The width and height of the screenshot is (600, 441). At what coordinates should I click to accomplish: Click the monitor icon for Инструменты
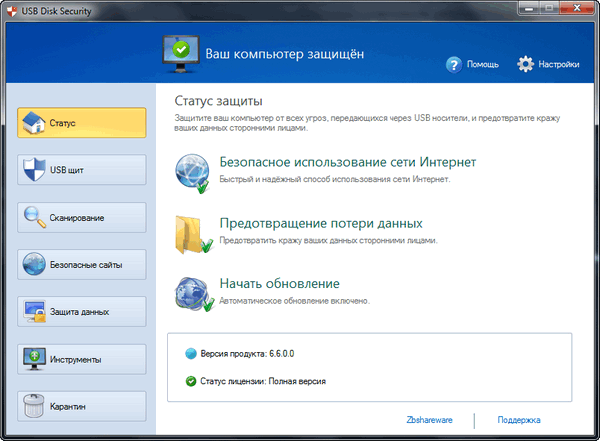34,359
